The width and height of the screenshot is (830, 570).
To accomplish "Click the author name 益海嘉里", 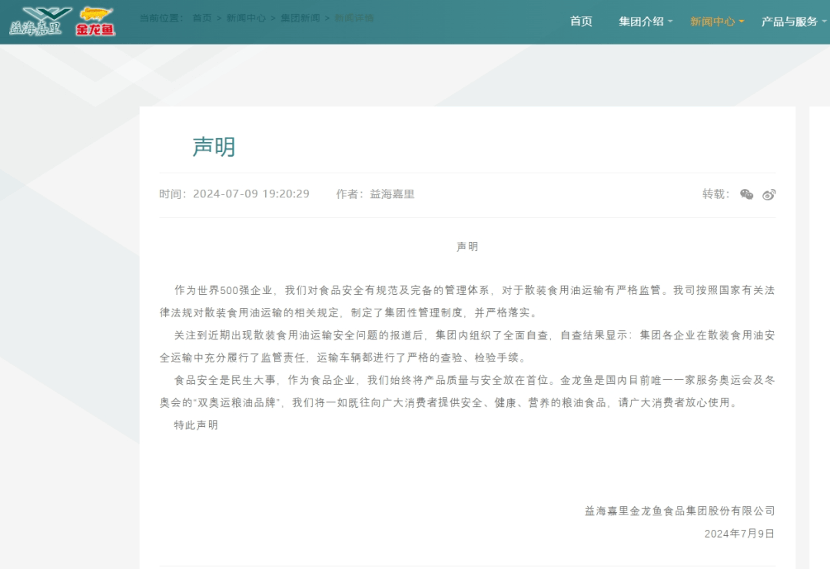I will point(392,194).
